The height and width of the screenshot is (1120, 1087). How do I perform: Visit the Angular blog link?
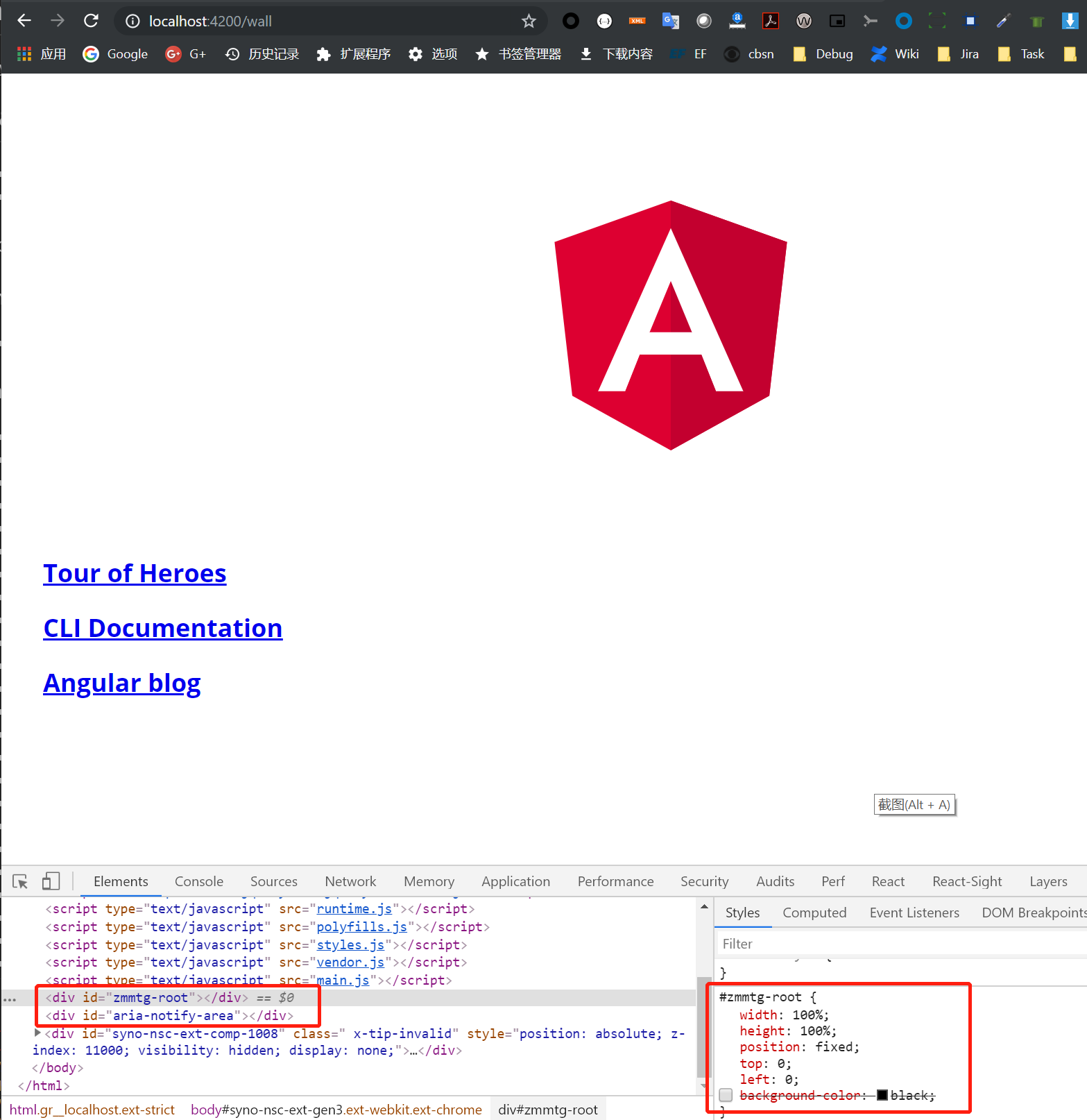click(x=122, y=684)
